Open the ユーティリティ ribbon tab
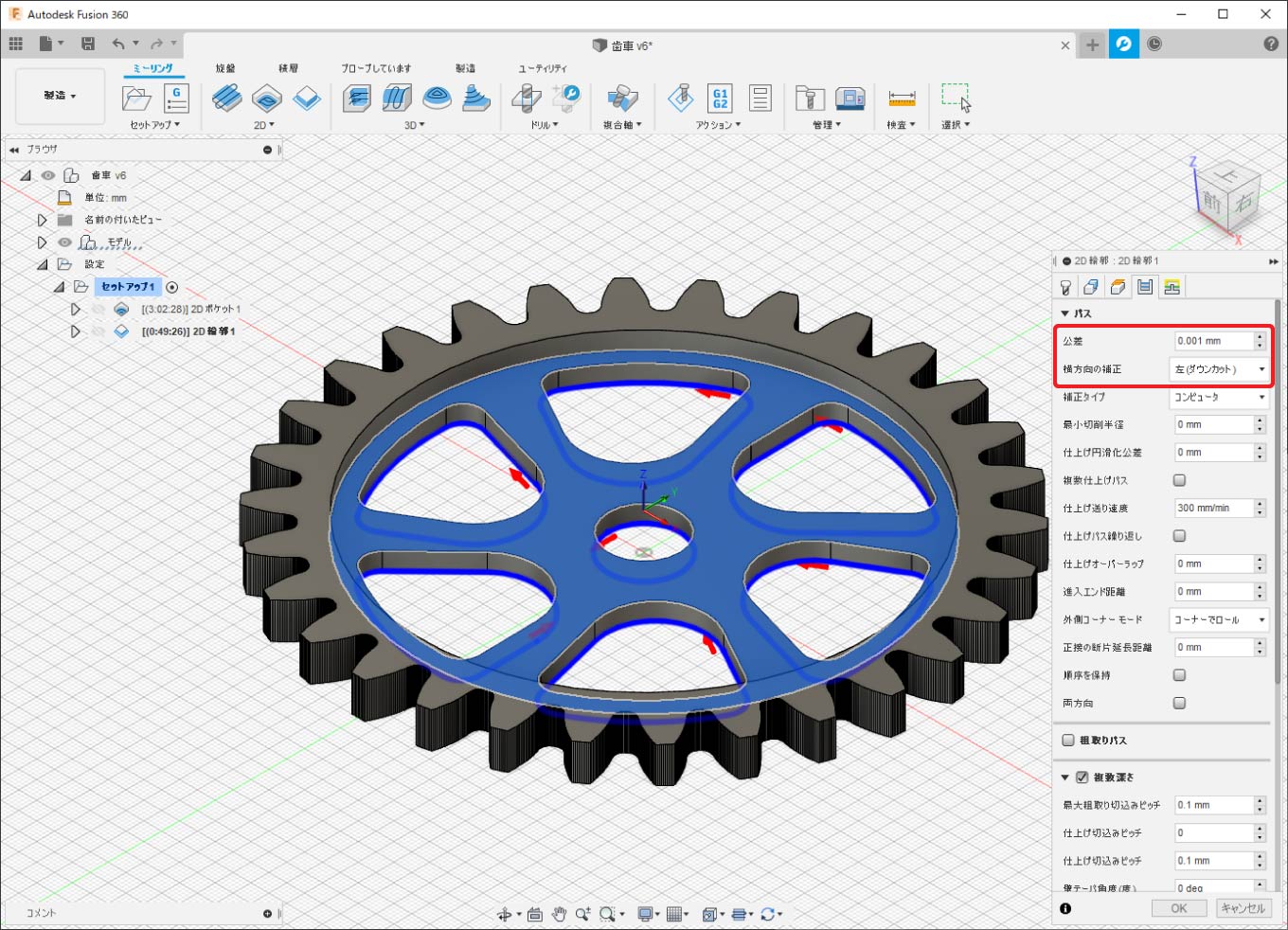 coord(542,68)
